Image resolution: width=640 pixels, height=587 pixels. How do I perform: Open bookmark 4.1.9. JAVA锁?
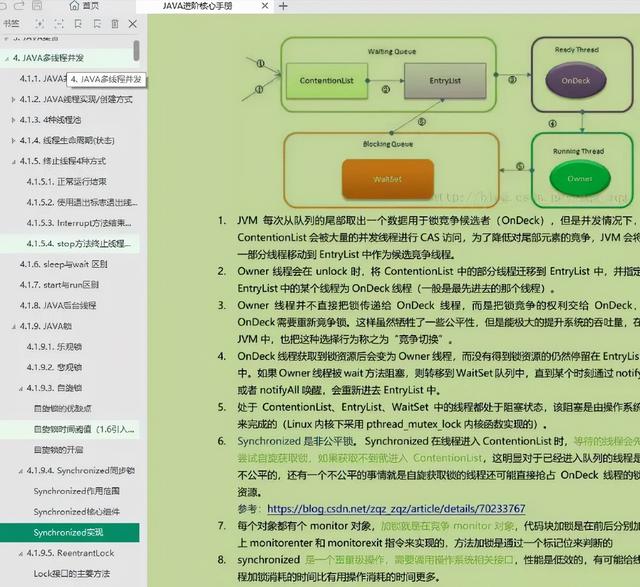46,326
